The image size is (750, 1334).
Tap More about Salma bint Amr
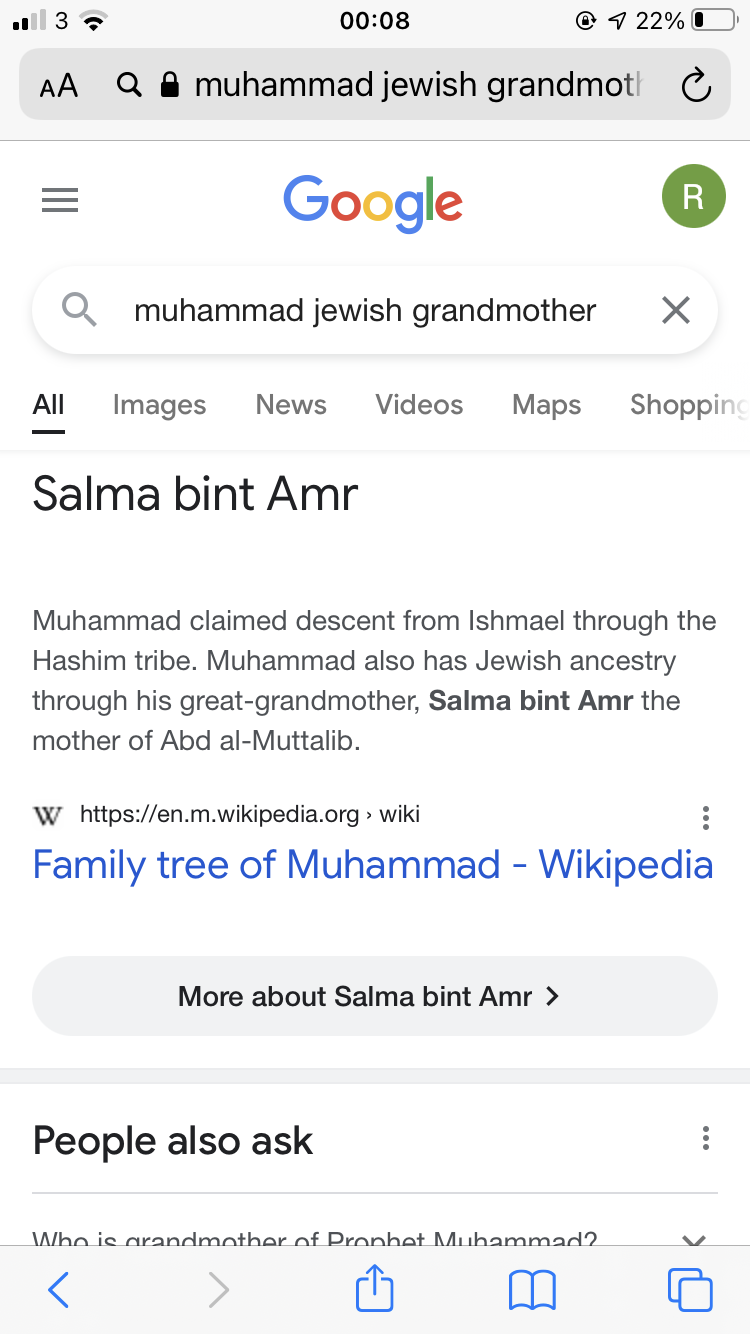tap(375, 996)
